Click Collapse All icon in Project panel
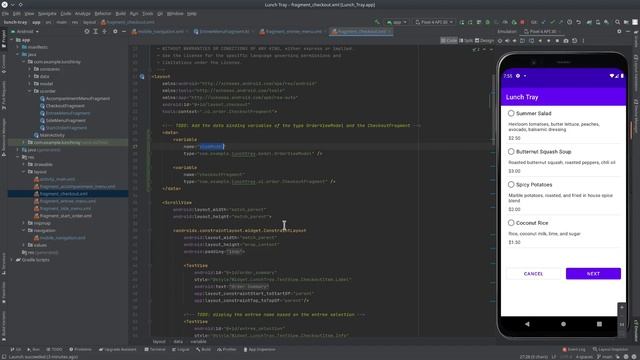Screen dimensions: 640x360 click(104, 31)
